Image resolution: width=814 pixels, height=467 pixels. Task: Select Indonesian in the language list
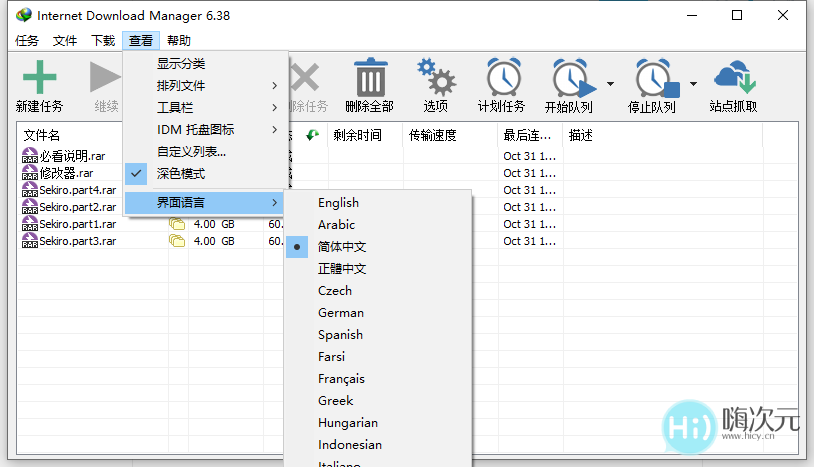click(x=378, y=445)
